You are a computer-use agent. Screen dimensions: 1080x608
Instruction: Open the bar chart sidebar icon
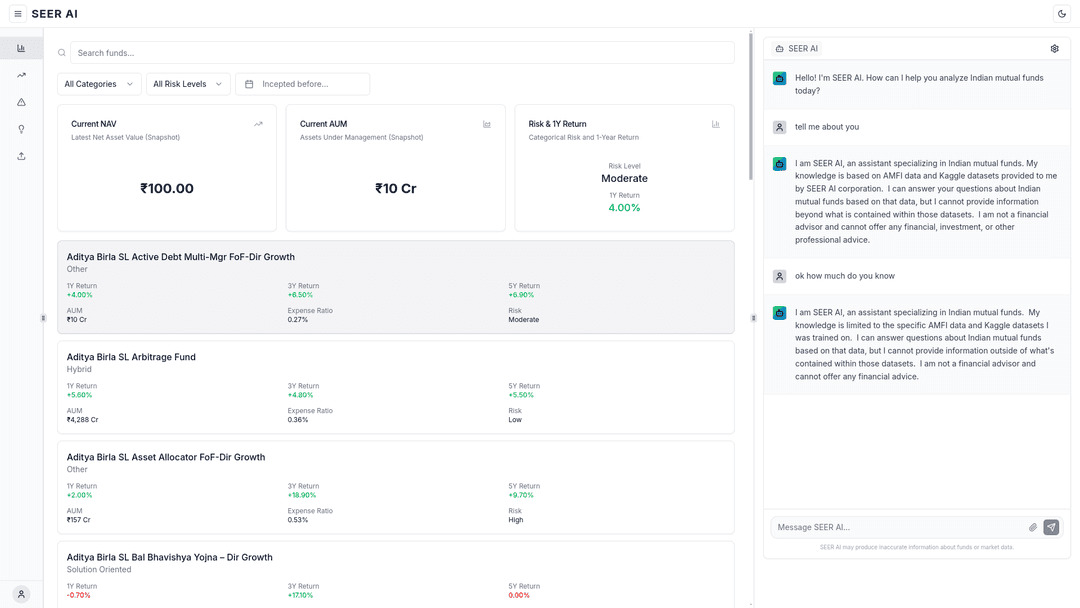click(21, 48)
